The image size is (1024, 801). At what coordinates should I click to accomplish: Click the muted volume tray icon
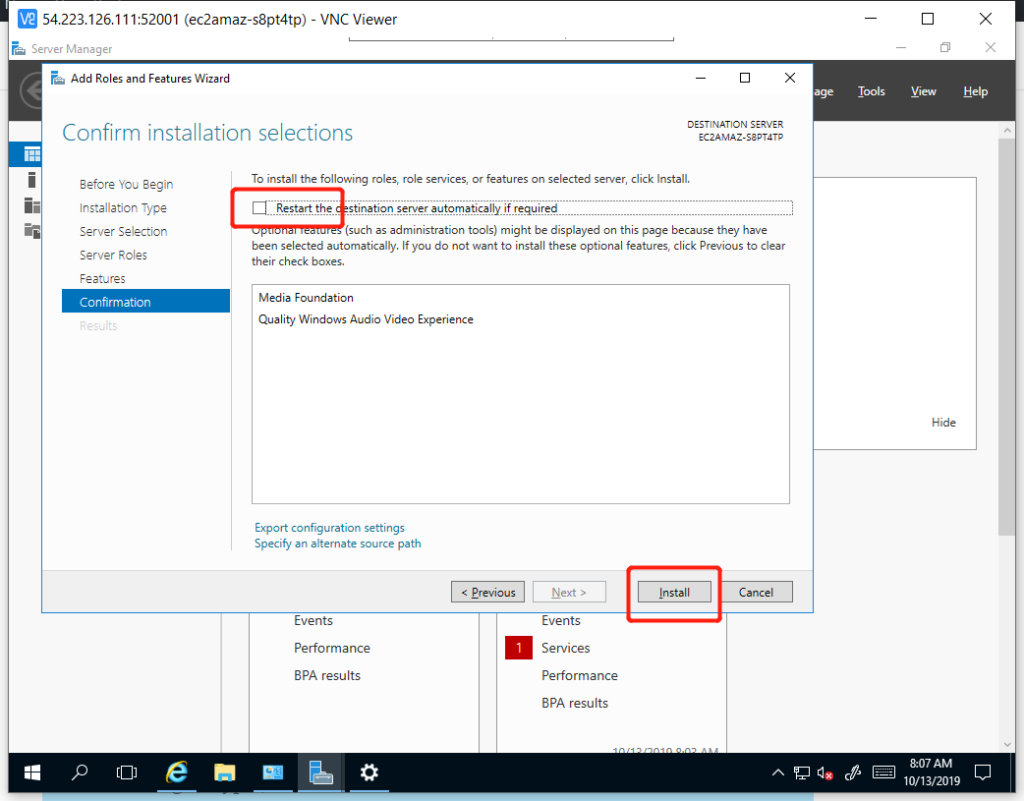click(x=826, y=772)
